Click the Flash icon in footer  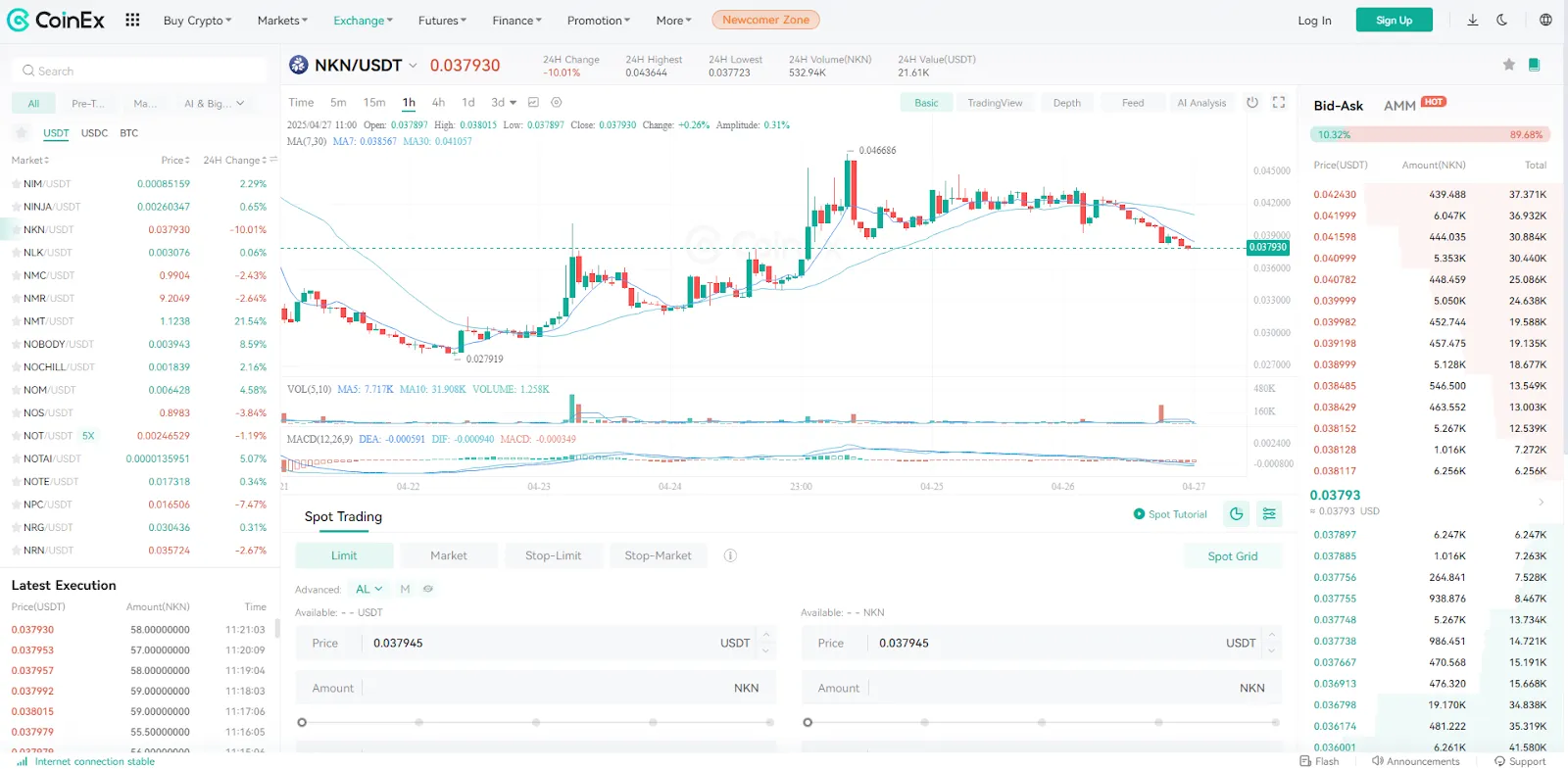(1319, 761)
